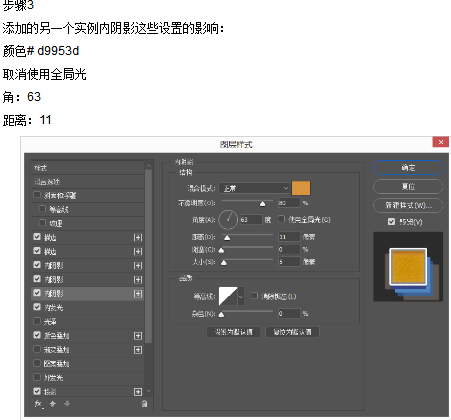Toggle the 等高线 sub-option checkbox
This screenshot has height=420, width=451.
click(x=42, y=209)
